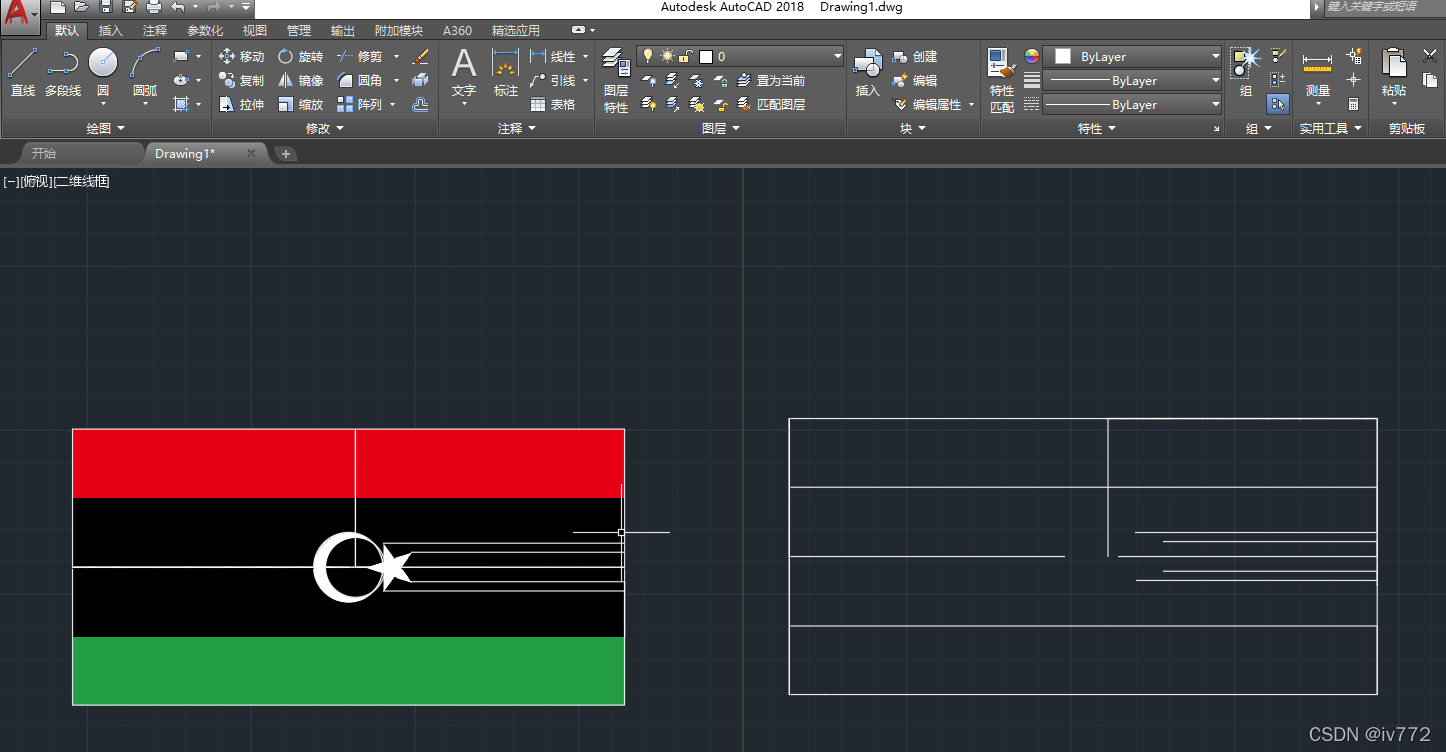Click the Erase tool icon
This screenshot has height=752, width=1446.
(x=420, y=57)
